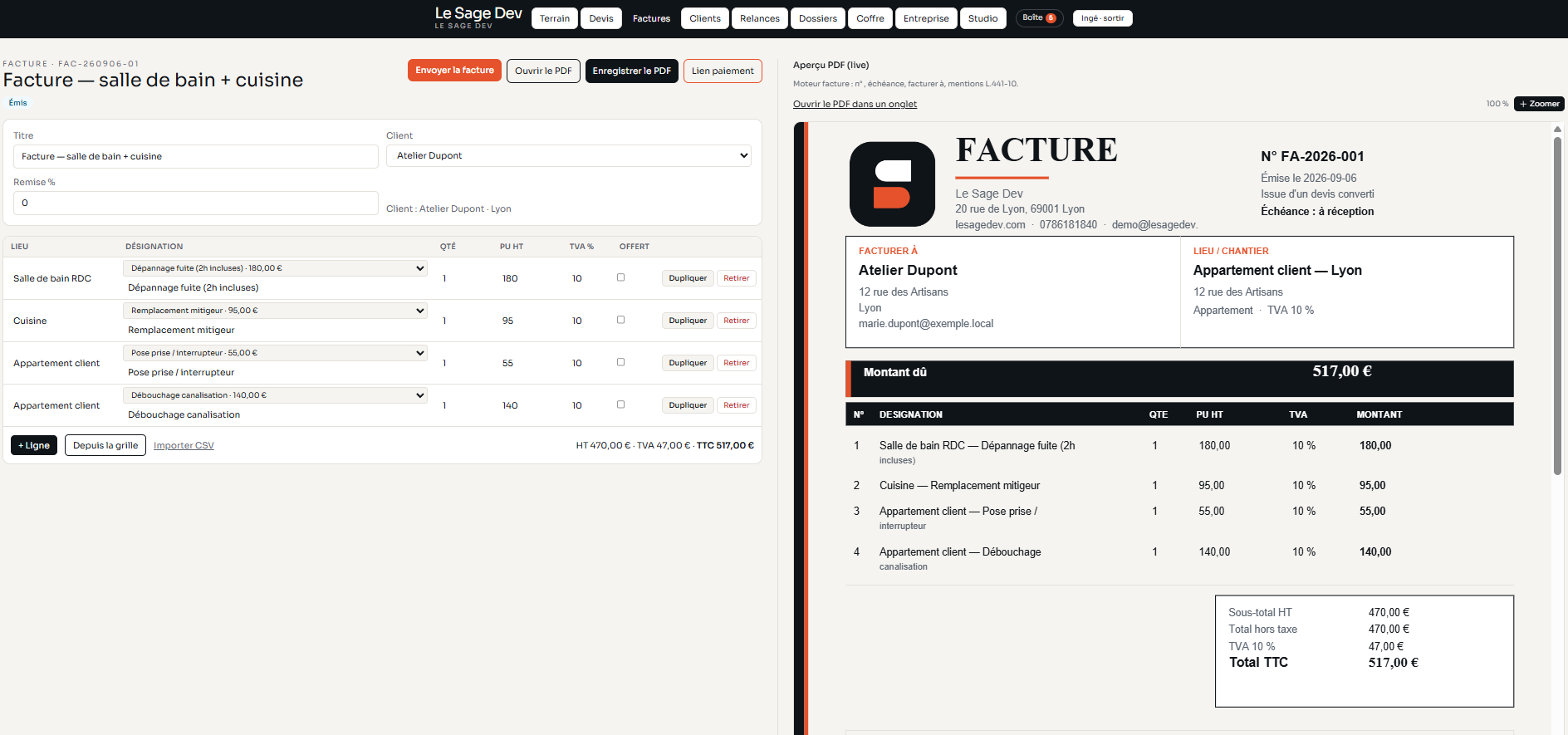Image resolution: width=1568 pixels, height=735 pixels.
Task: Open the Terrain tab
Action: [555, 18]
